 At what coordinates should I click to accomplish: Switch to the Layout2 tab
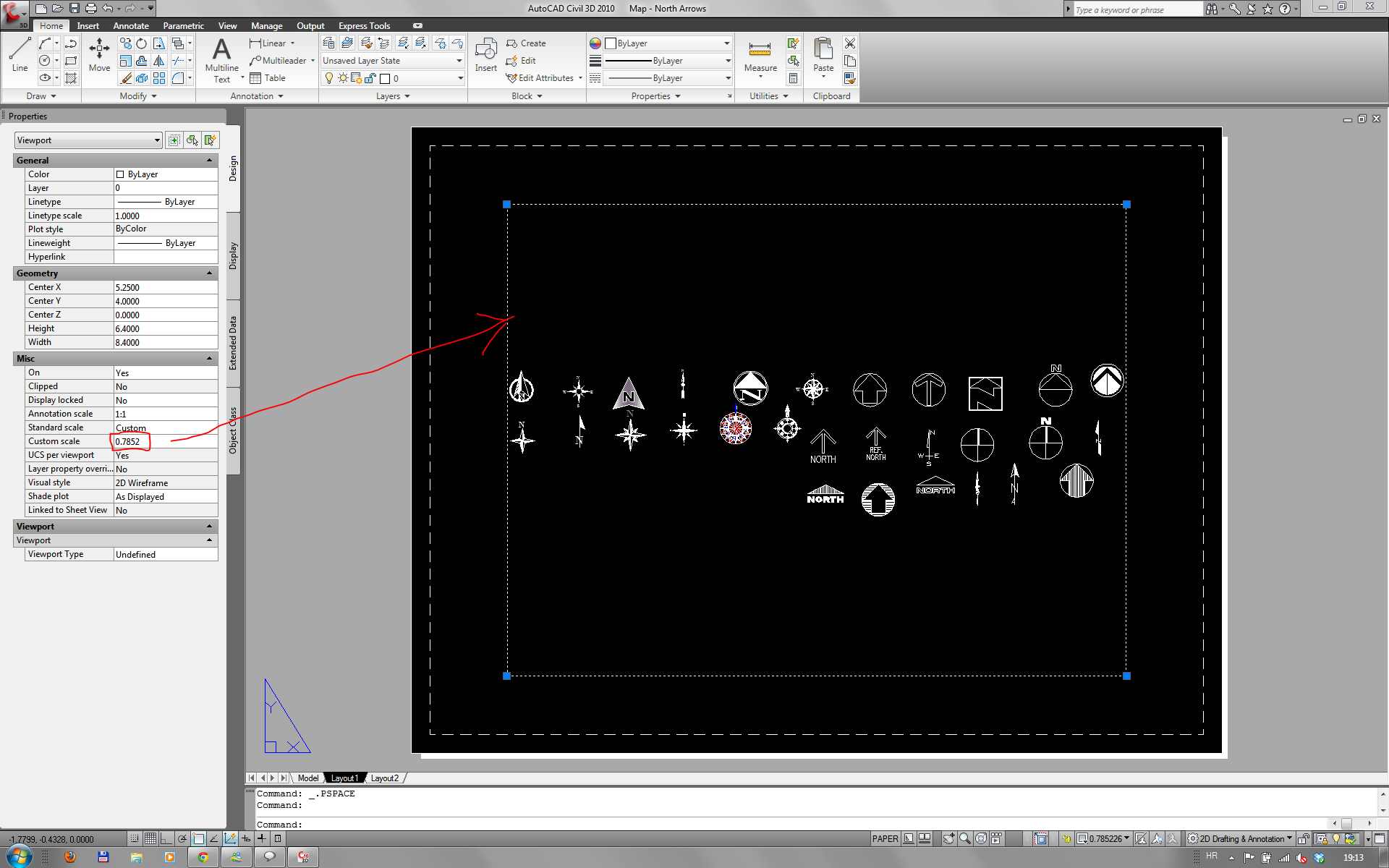click(384, 778)
